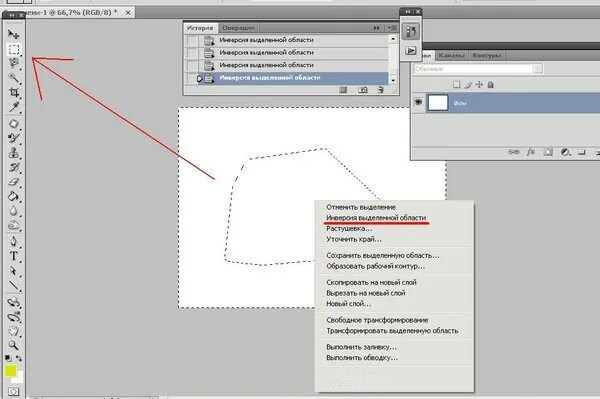This screenshot has height=399, width=600.
Task: Switch to the Контуры tab
Action: click(487, 55)
